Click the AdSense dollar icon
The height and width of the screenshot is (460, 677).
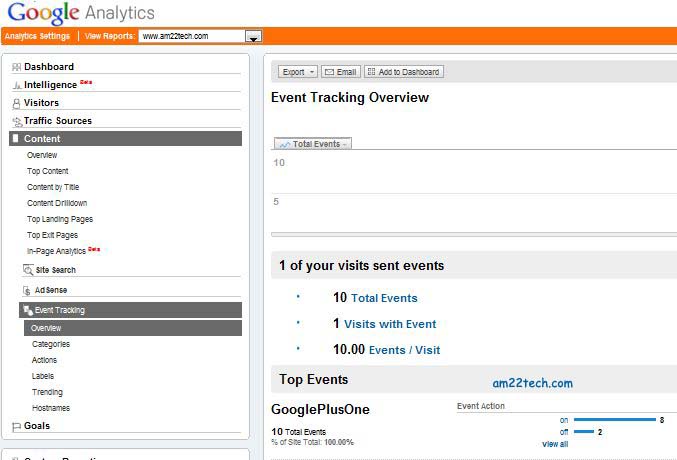click(x=27, y=290)
